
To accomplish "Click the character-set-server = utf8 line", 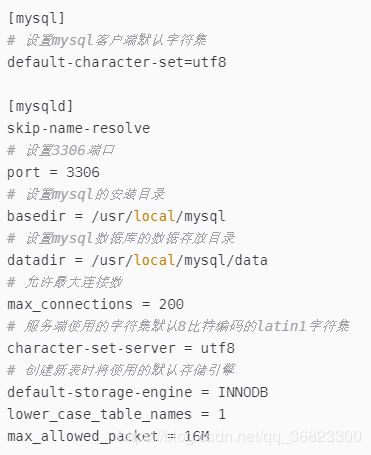I will pos(121,348).
